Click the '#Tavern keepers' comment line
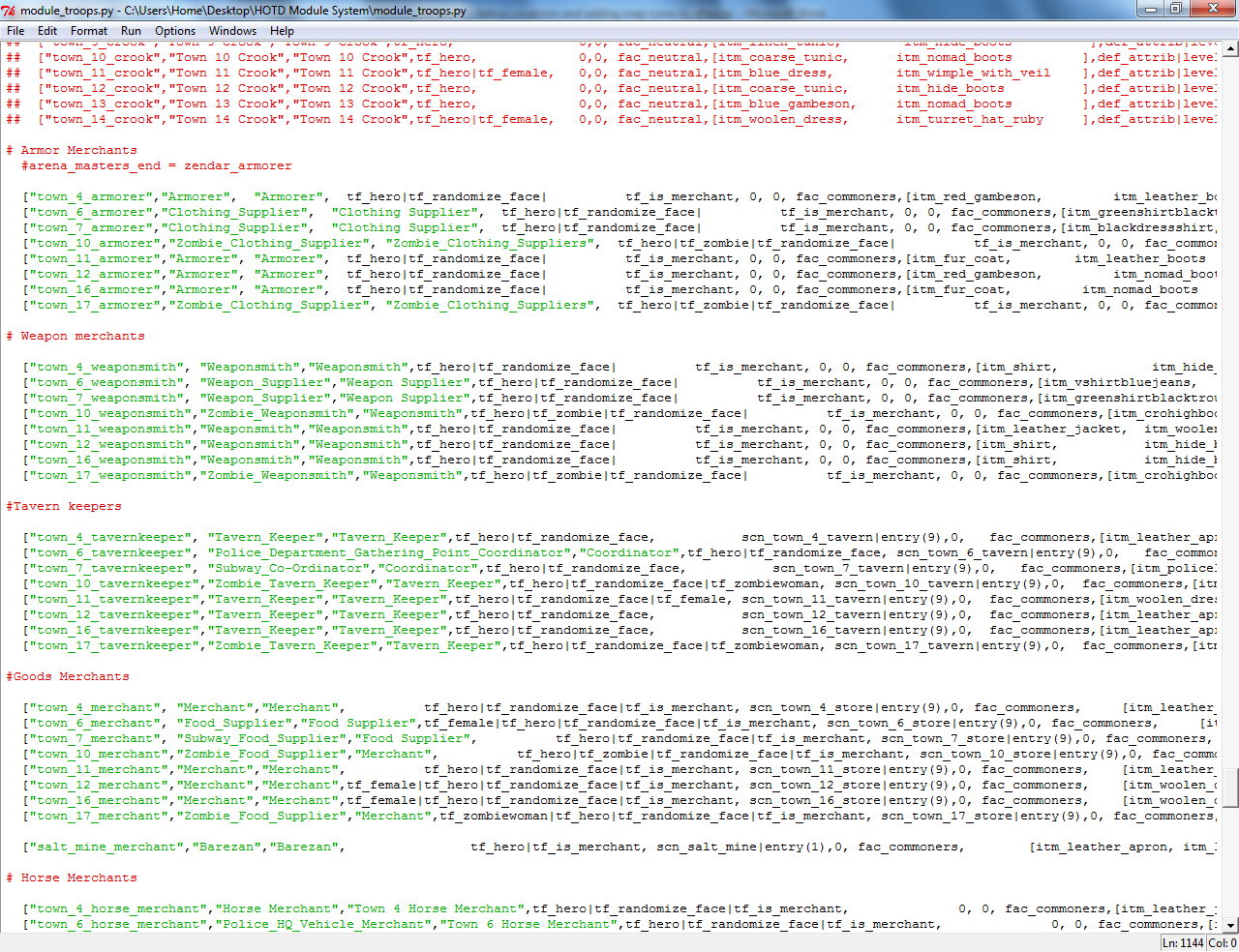 pyautogui.click(x=64, y=506)
